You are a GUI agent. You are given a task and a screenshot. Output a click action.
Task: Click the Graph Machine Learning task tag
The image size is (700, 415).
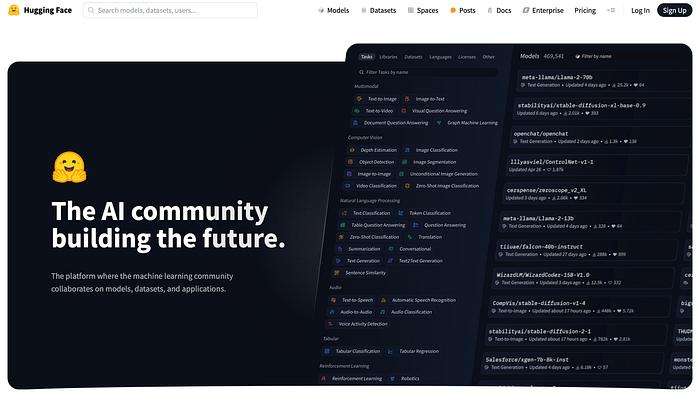[467, 123]
